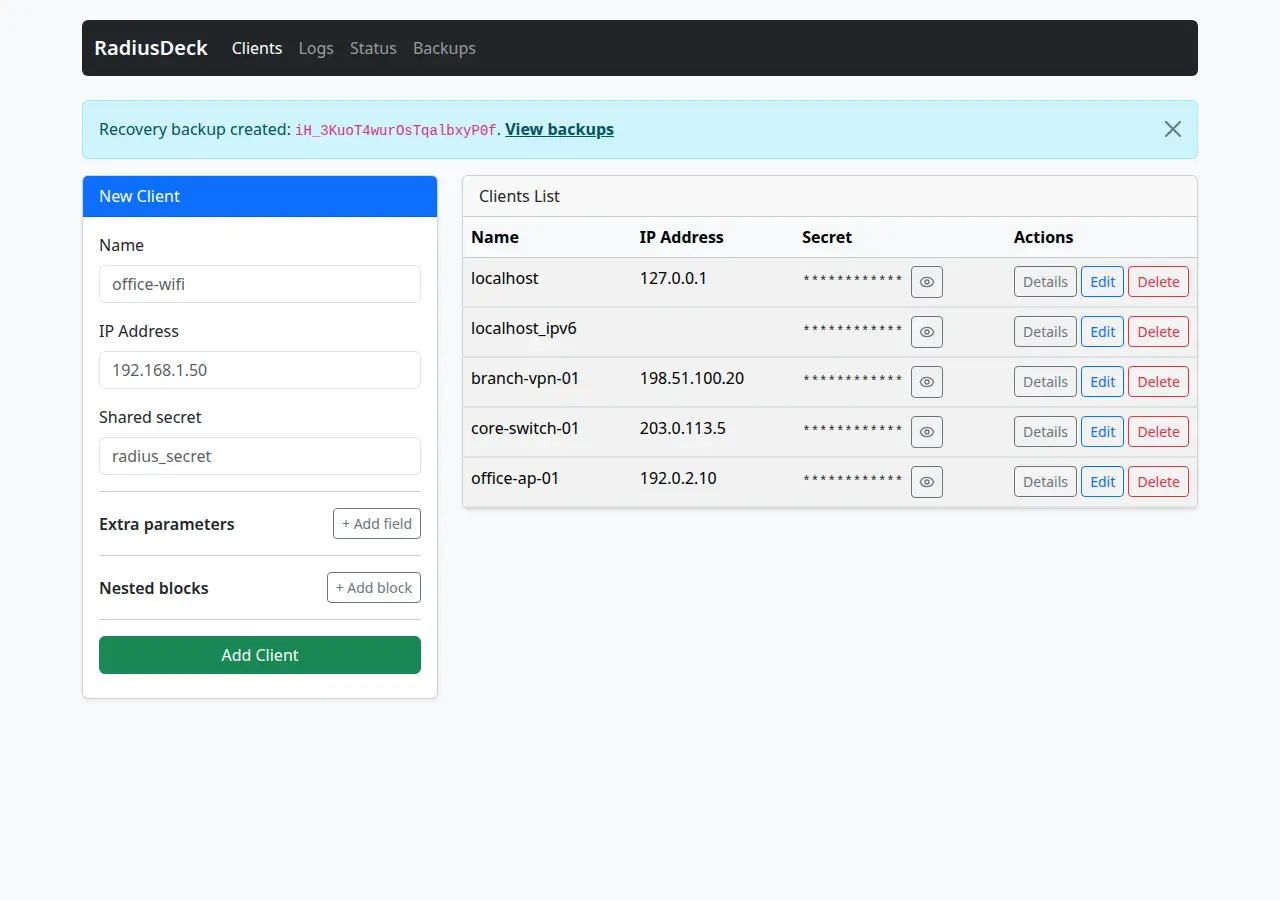Click the Shared secret field
Viewport: 1280px width, 900px height.
click(260, 456)
